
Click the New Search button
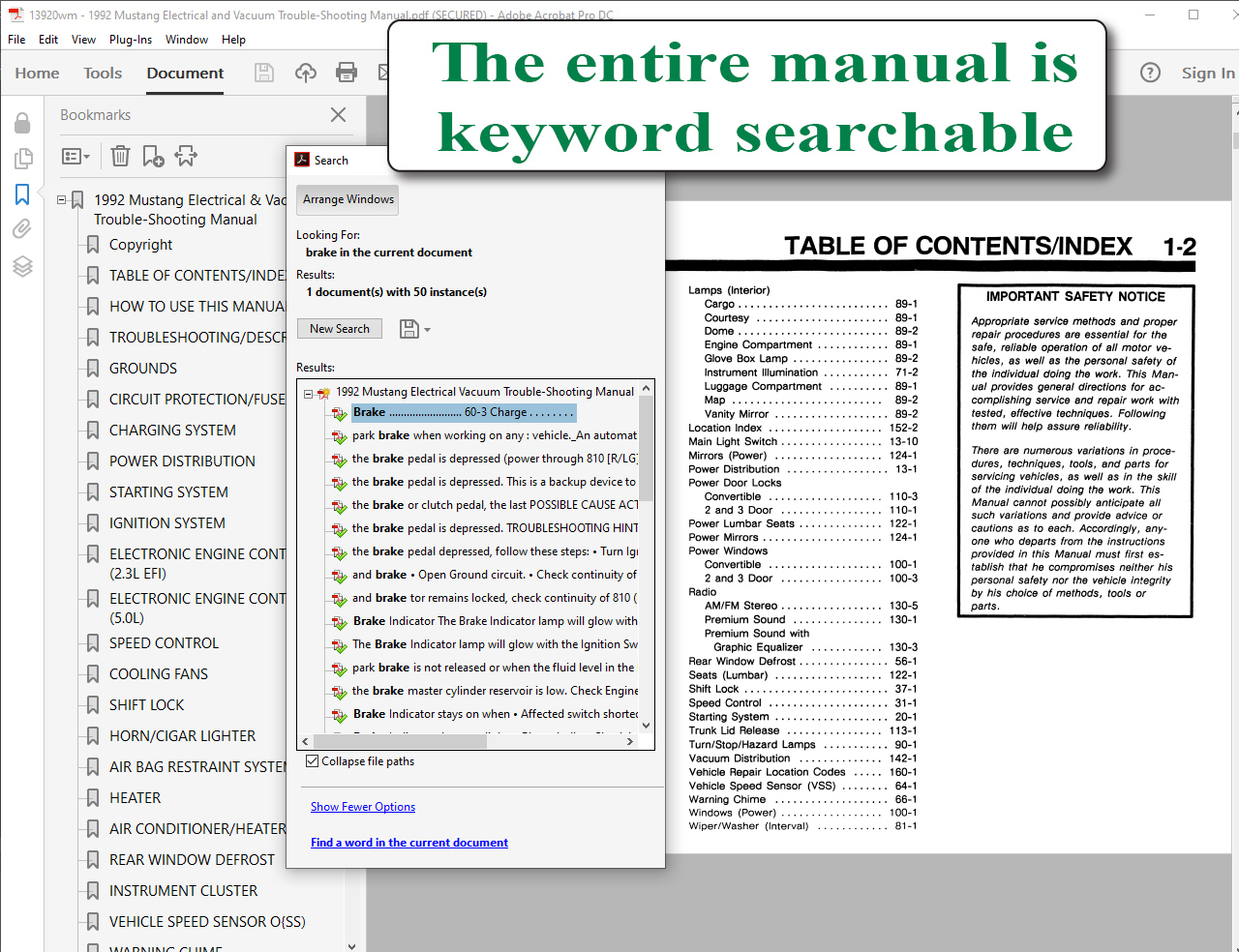coord(340,329)
